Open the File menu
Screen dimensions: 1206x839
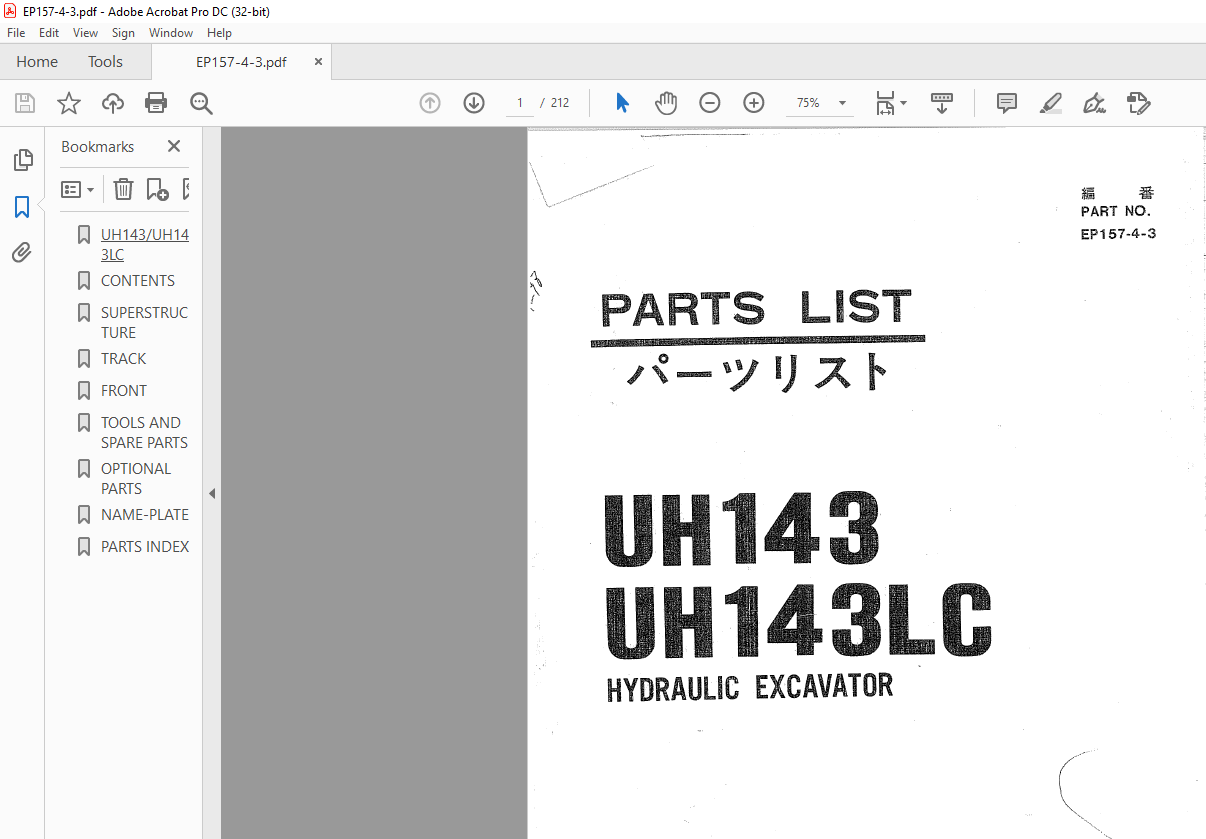[16, 33]
